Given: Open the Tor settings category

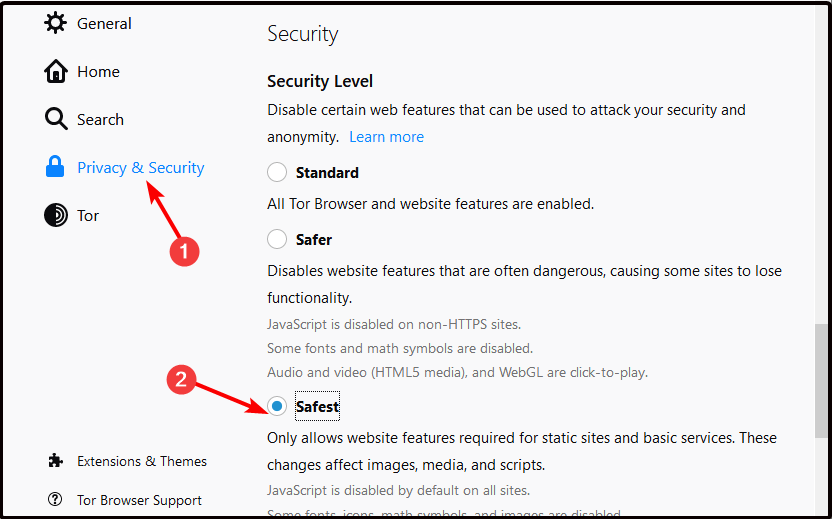Looking at the screenshot, I should pos(88,215).
